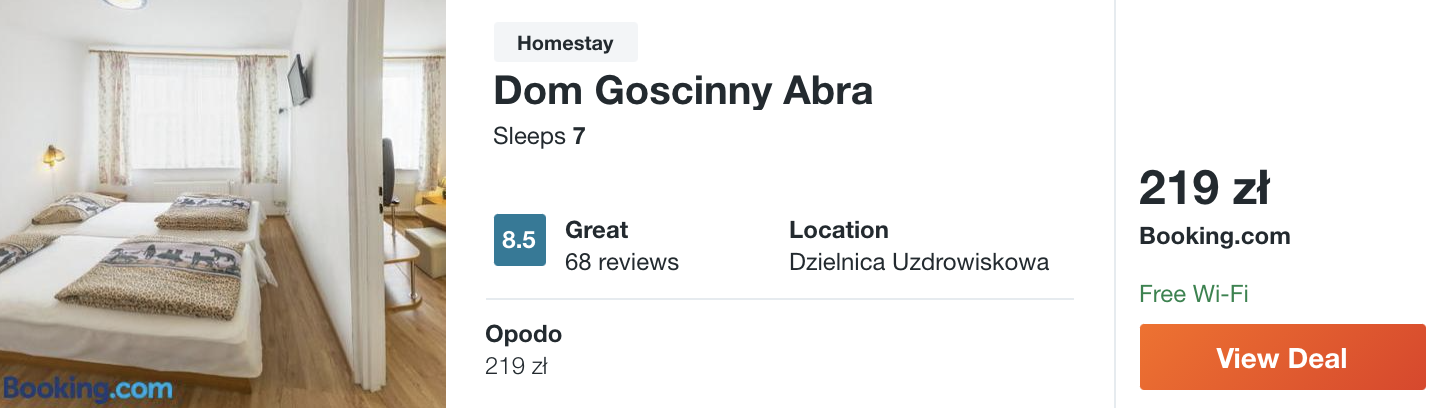Select the Homestay property type badge

click(565, 43)
